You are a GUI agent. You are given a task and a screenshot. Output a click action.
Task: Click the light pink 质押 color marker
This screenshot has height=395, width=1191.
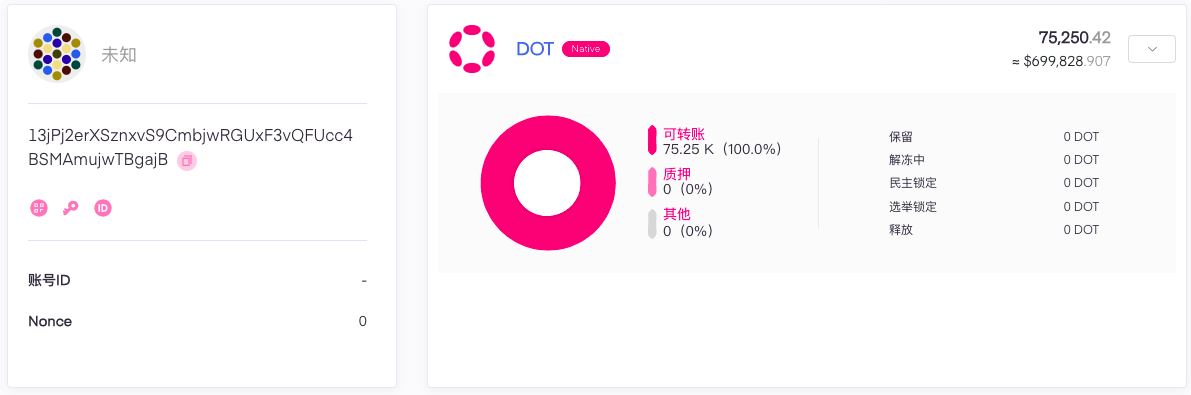click(652, 182)
